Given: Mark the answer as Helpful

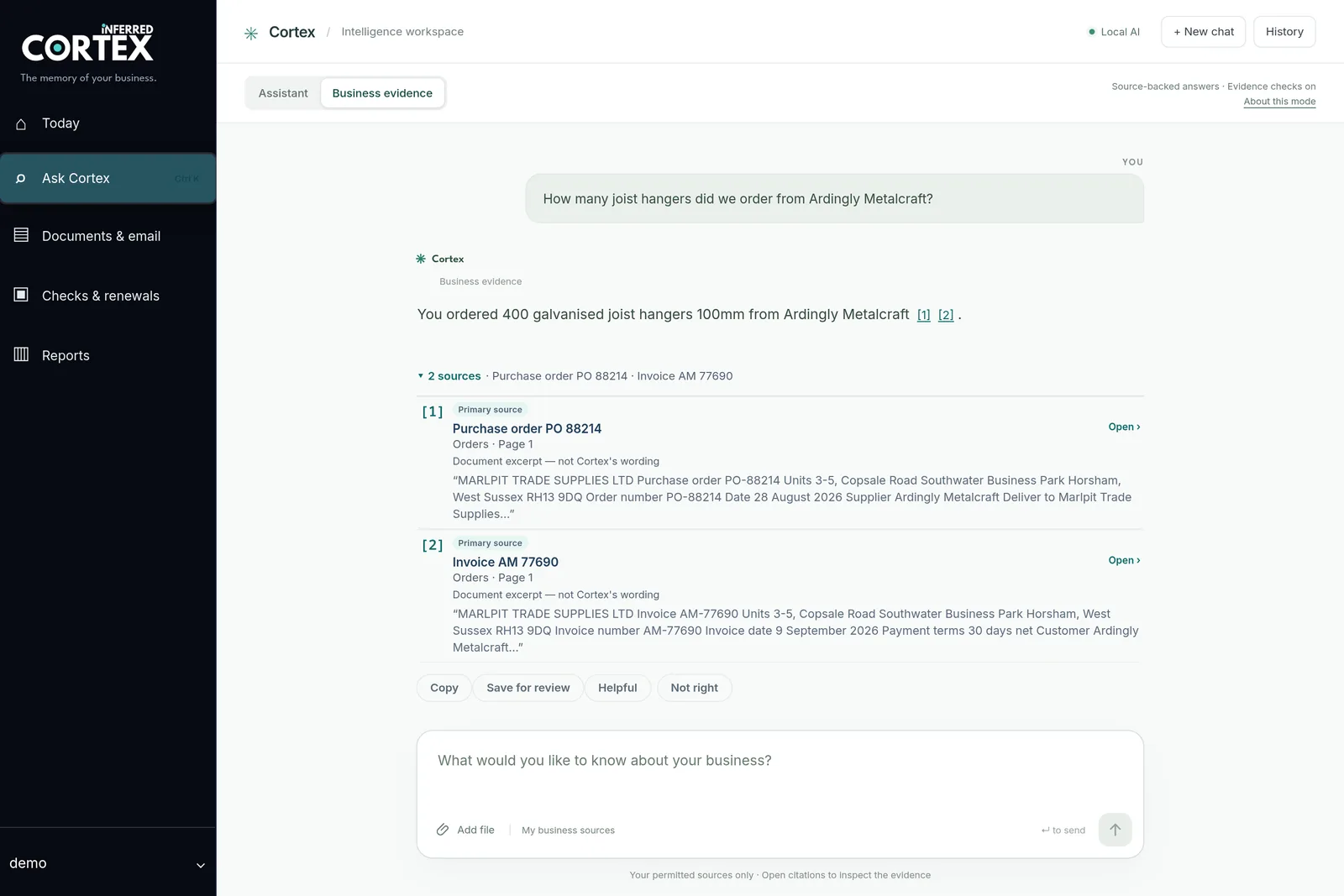Looking at the screenshot, I should [x=617, y=688].
